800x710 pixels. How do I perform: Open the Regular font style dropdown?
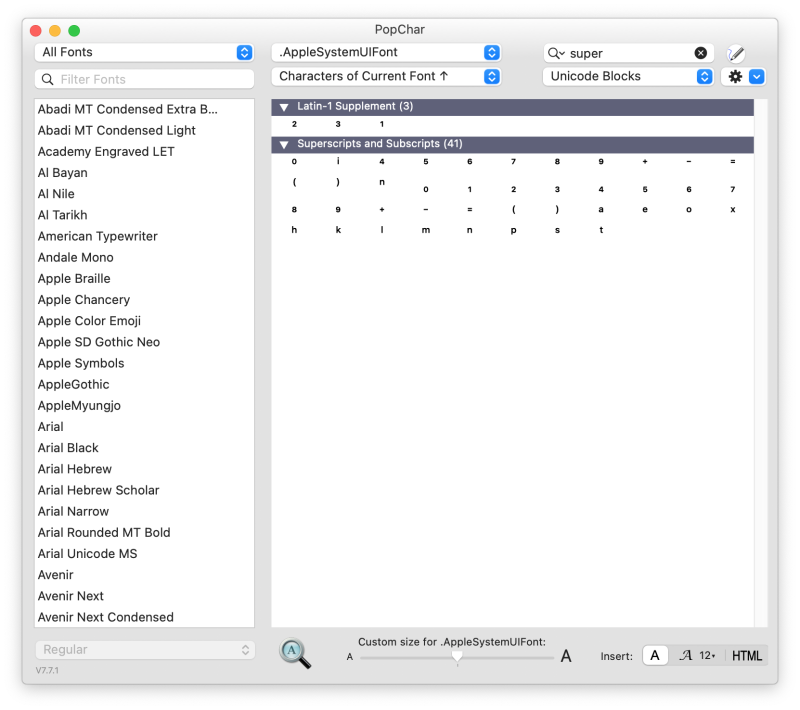pos(145,649)
